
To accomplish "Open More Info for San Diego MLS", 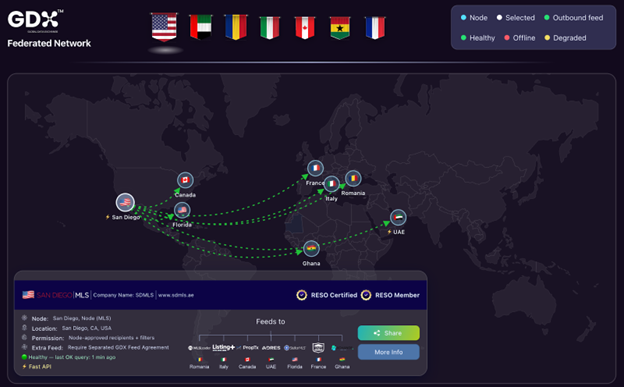I will [x=388, y=352].
